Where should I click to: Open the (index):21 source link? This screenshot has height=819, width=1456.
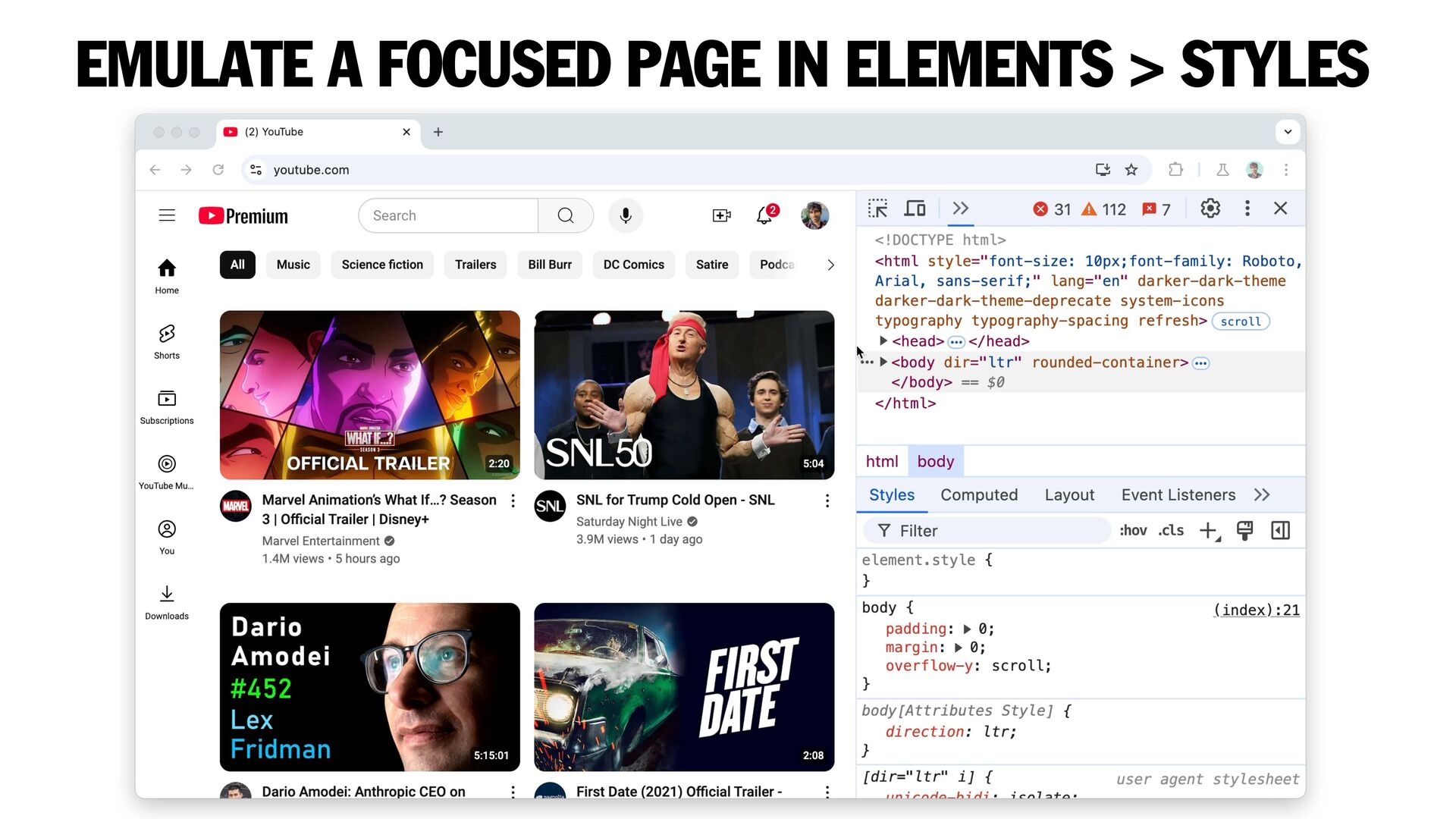point(1257,610)
